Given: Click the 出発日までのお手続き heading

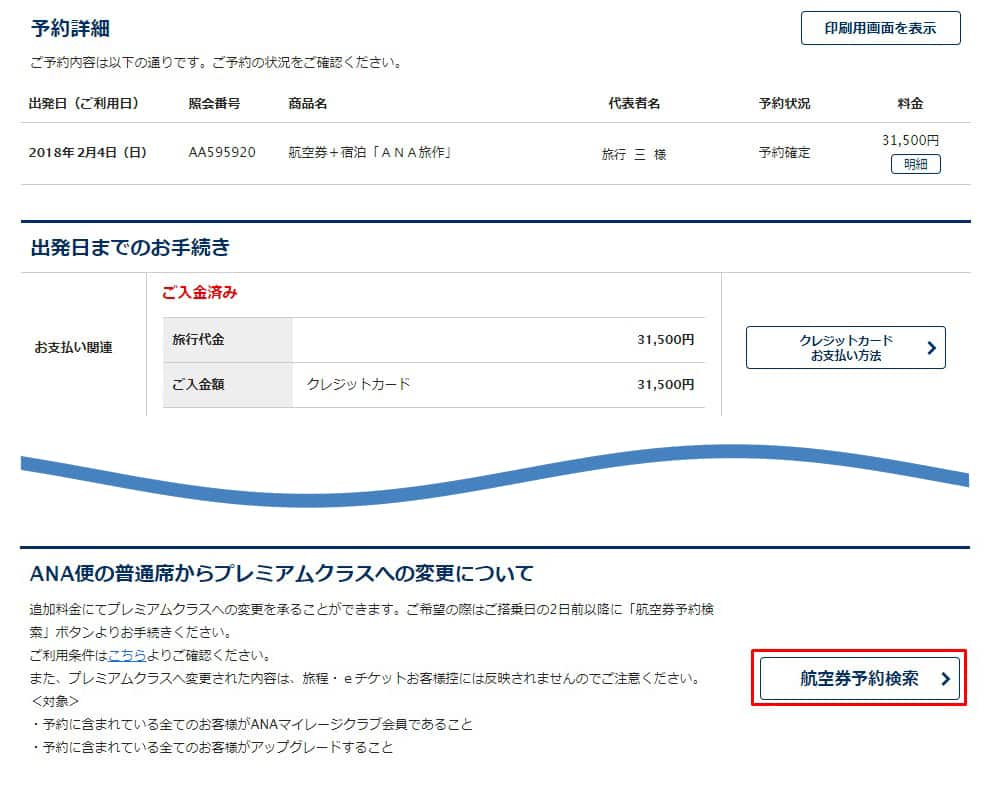Looking at the screenshot, I should pos(130,247).
